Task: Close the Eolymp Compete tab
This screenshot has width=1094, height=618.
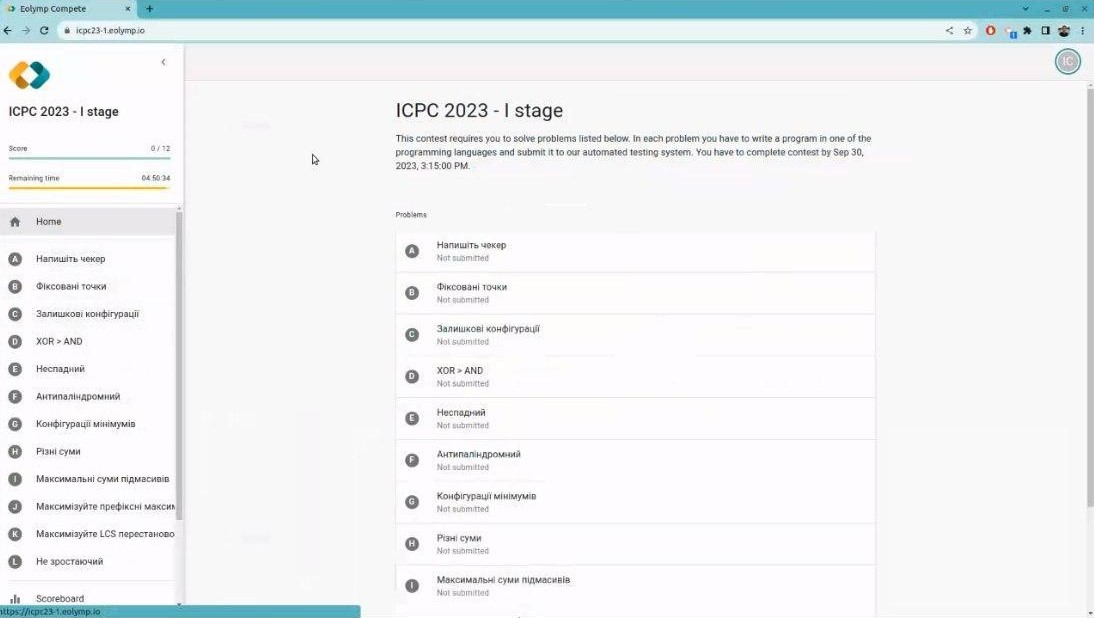Action: [x=128, y=9]
